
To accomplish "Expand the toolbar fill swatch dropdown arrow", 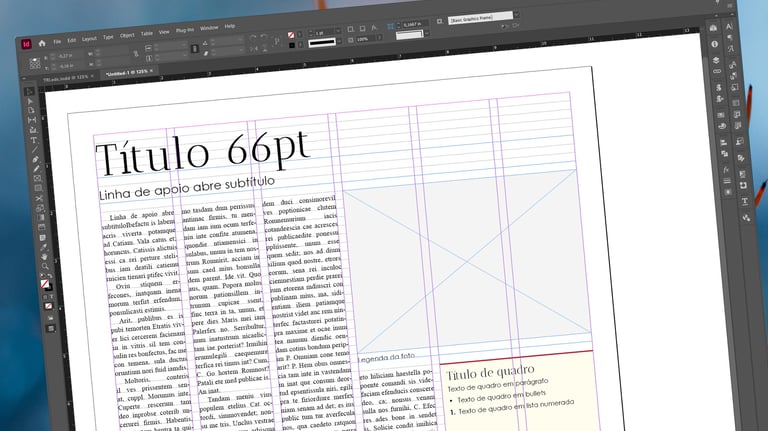I will point(299,35).
